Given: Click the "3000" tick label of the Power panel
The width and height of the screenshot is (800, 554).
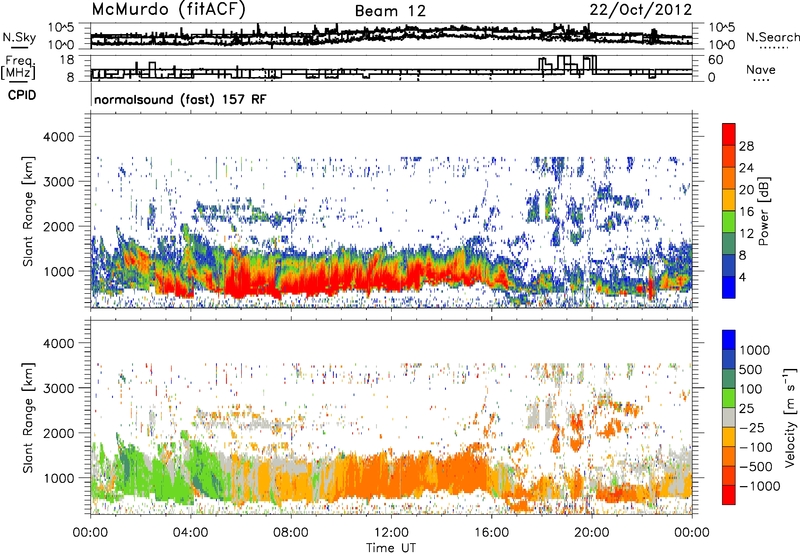Looking at the screenshot, I should click(58, 182).
